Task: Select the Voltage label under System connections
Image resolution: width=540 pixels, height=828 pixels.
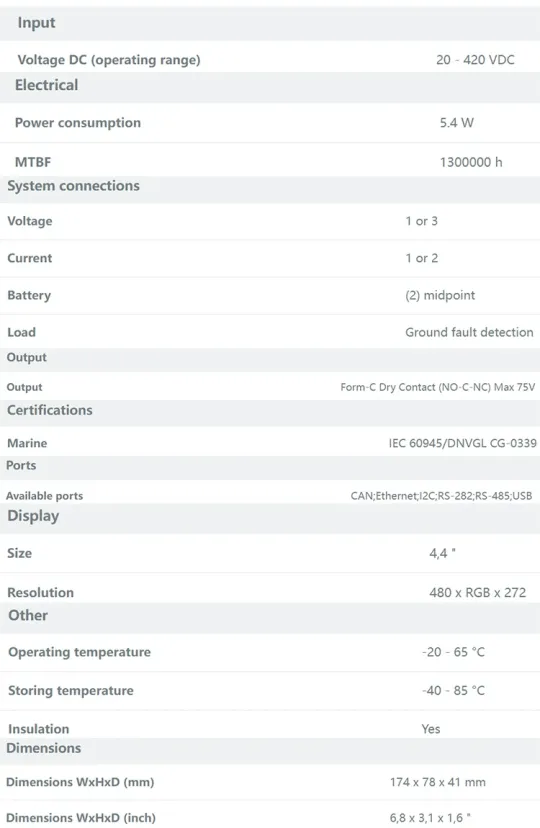Action: [30, 221]
